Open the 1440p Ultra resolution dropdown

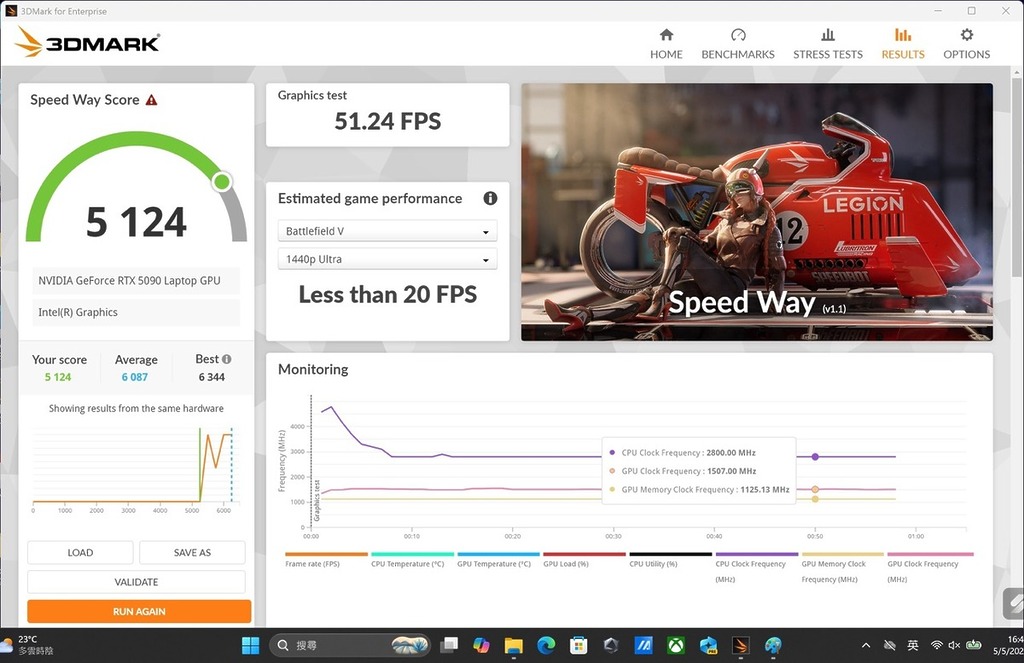click(x=387, y=259)
